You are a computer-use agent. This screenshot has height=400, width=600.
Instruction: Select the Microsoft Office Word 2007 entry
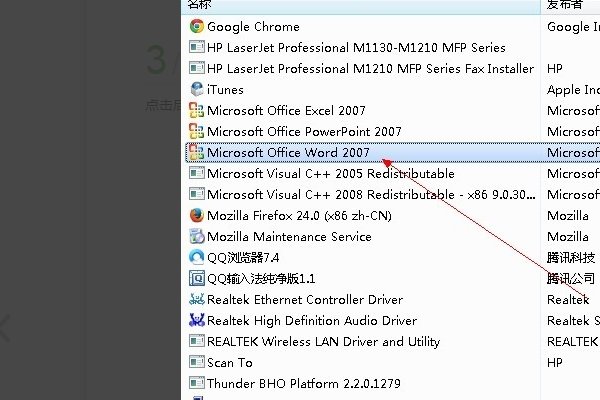pos(288,153)
